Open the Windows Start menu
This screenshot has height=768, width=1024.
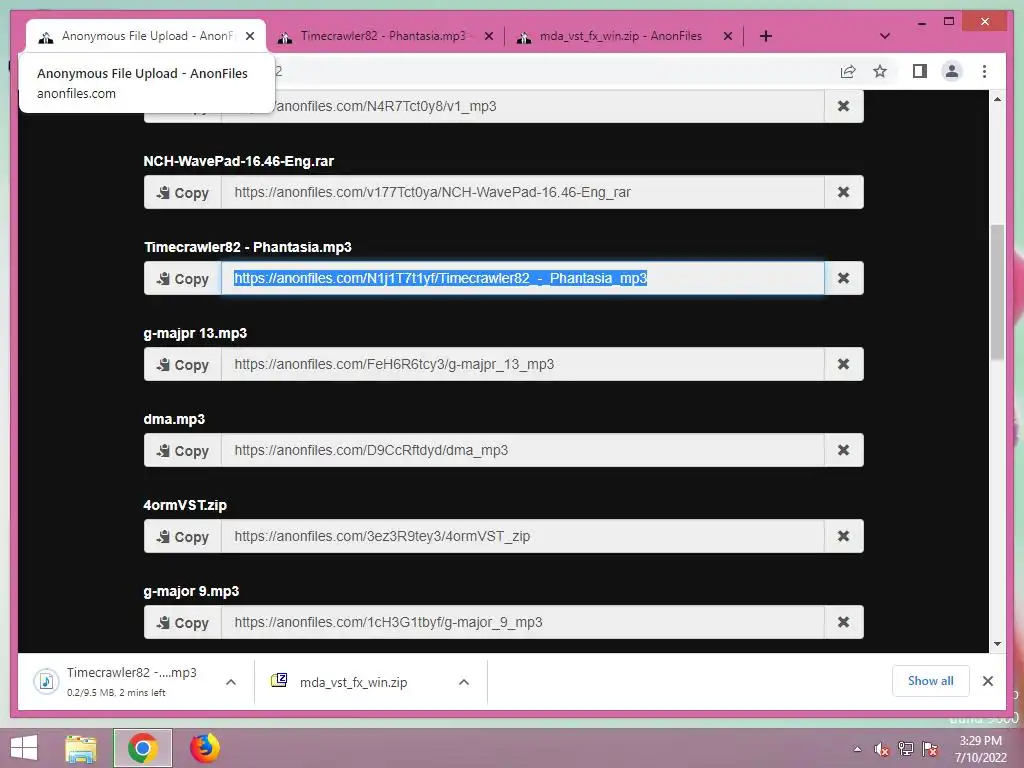pos(24,748)
